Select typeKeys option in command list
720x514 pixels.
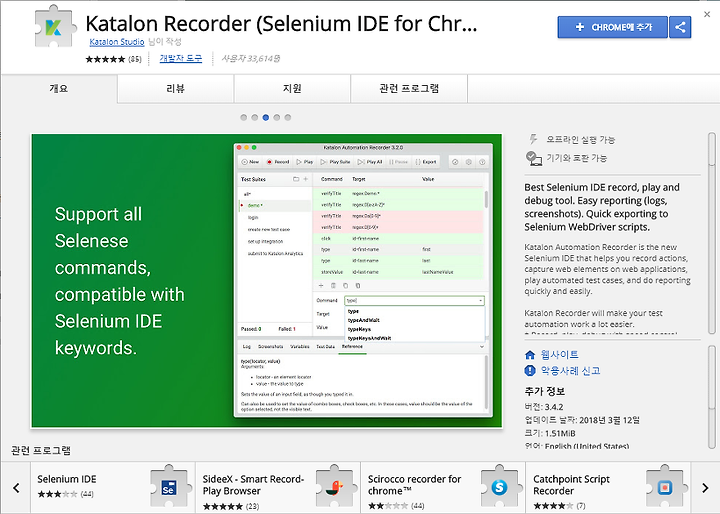coord(359,329)
